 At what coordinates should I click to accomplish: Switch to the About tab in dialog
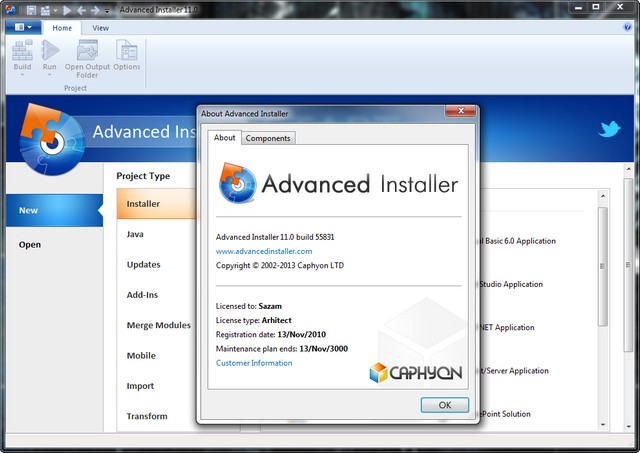(224, 138)
